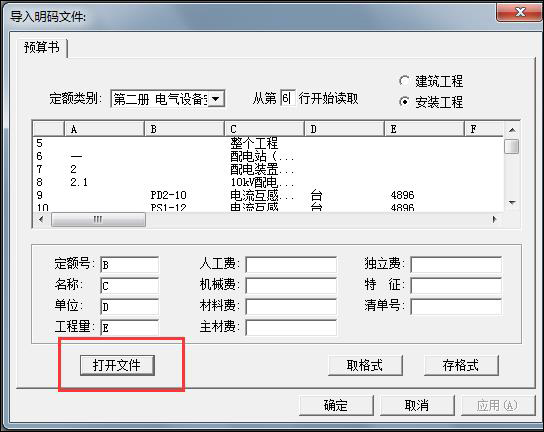
Task: Close the 导入明码文件 dialog window
Action: pos(520,13)
